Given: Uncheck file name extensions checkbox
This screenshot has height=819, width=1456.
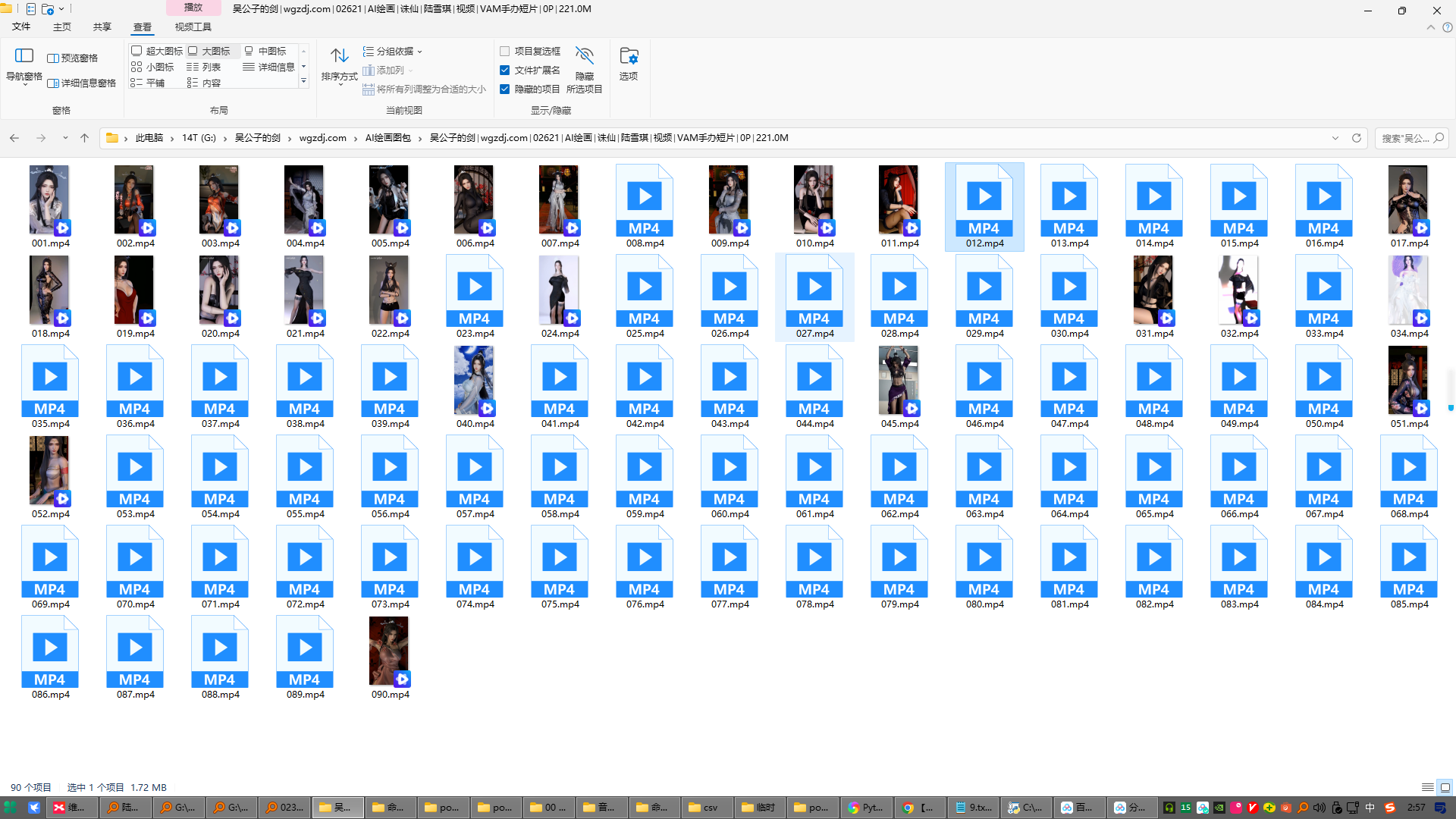Looking at the screenshot, I should click(x=505, y=70).
